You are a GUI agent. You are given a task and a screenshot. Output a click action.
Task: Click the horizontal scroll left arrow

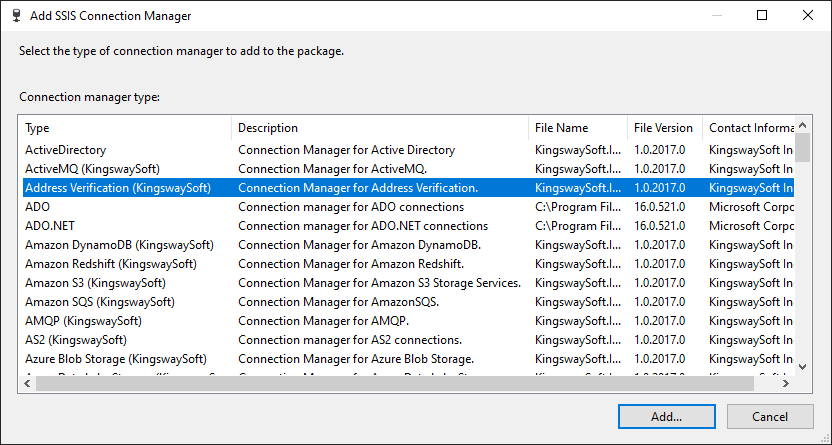[28, 383]
